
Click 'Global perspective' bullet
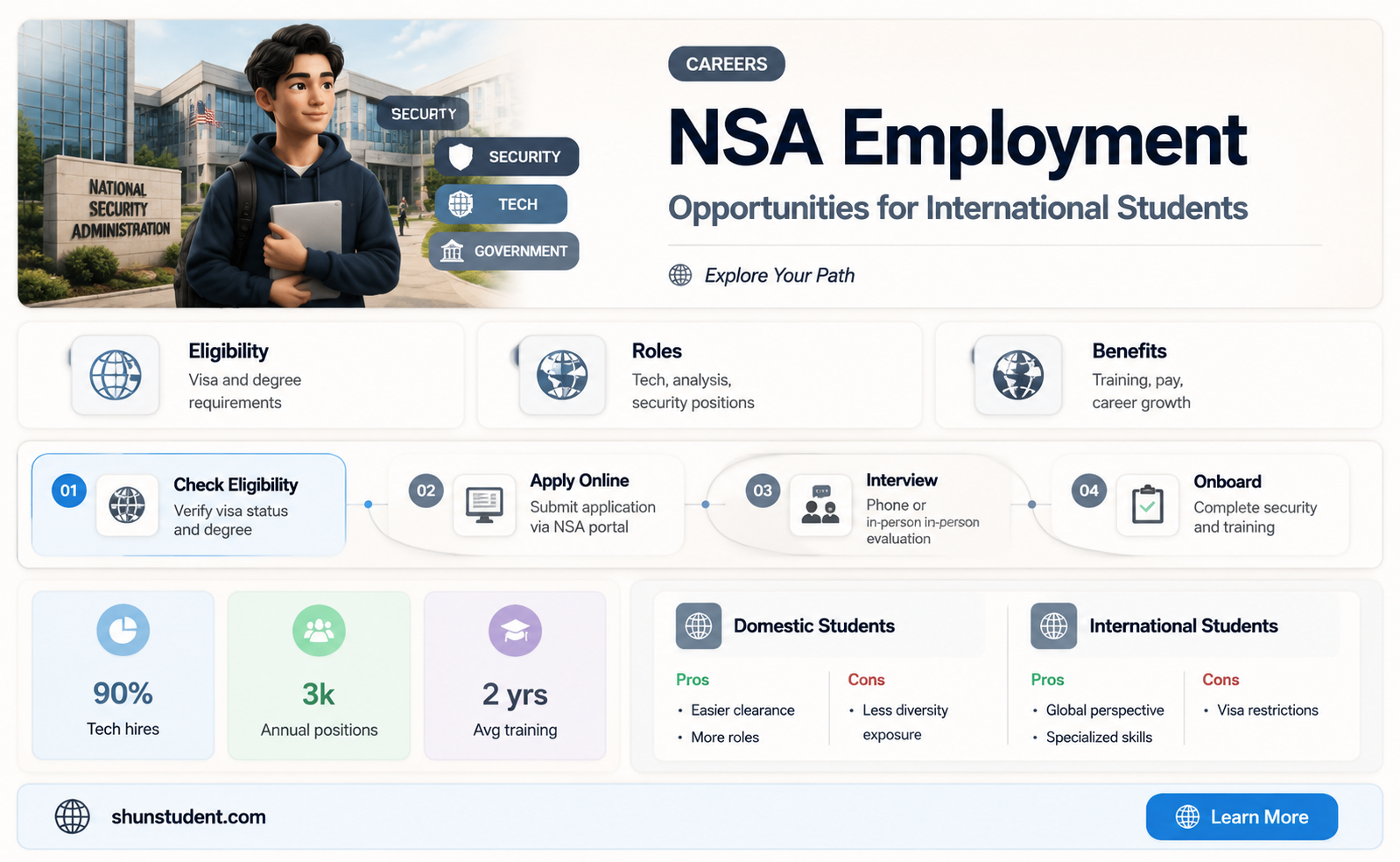(1105, 710)
